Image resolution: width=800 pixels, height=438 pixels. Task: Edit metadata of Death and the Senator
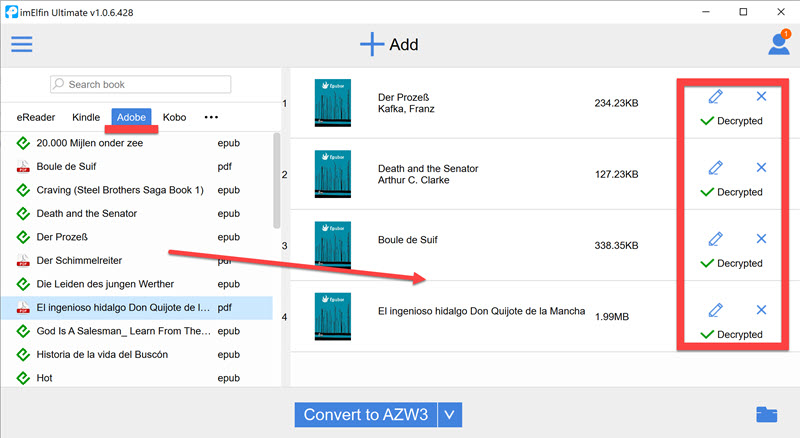(x=715, y=167)
